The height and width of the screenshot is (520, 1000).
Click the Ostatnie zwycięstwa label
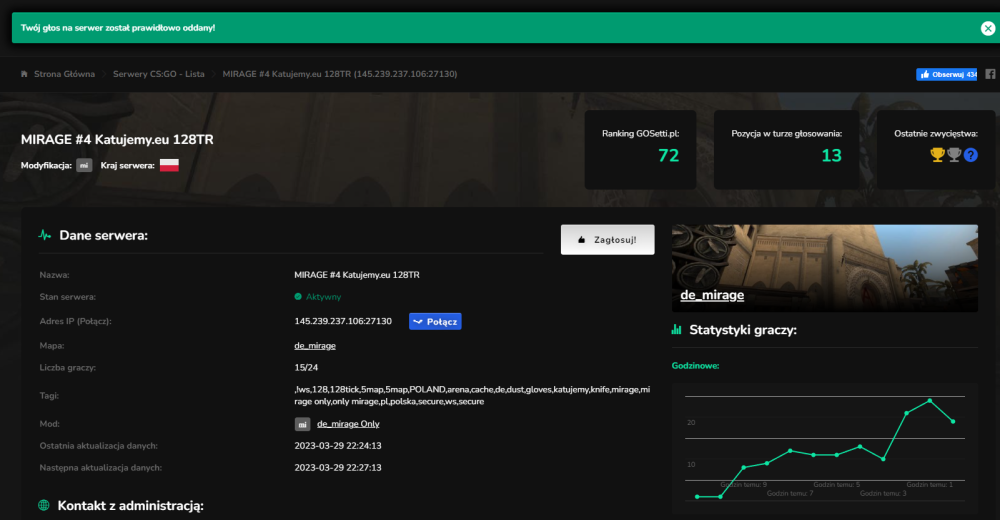pyautogui.click(x=936, y=133)
